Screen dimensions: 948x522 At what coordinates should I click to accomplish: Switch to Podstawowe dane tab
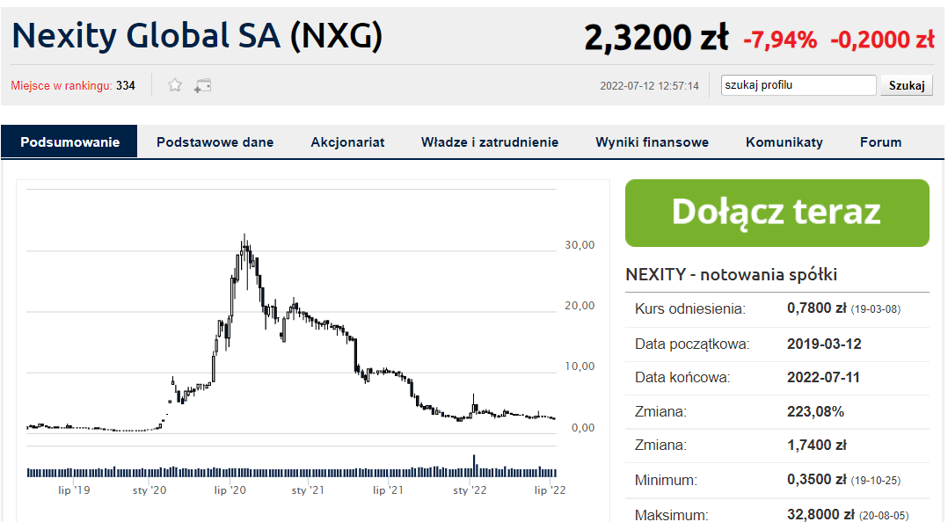[x=215, y=142]
